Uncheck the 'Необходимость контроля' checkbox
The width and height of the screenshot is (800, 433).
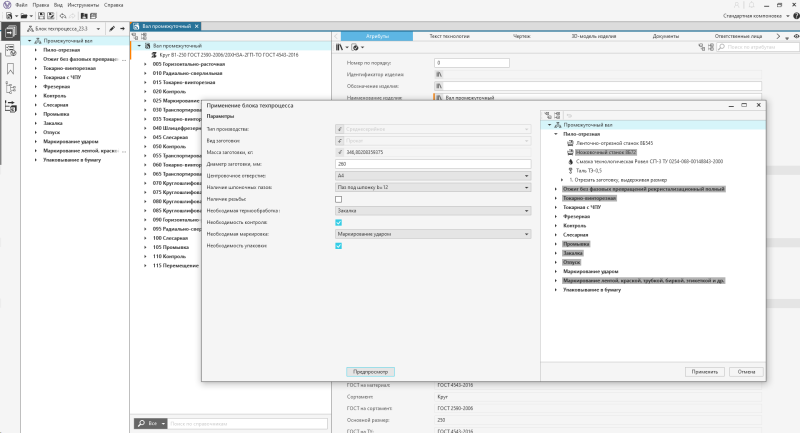(339, 222)
